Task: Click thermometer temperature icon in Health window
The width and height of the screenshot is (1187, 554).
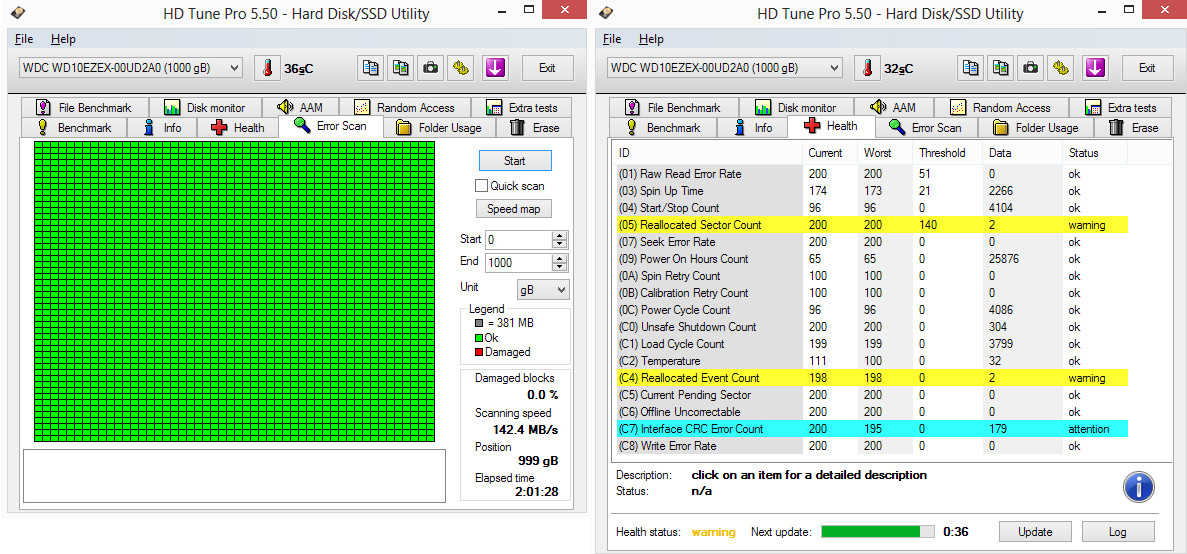Action: 867,67
